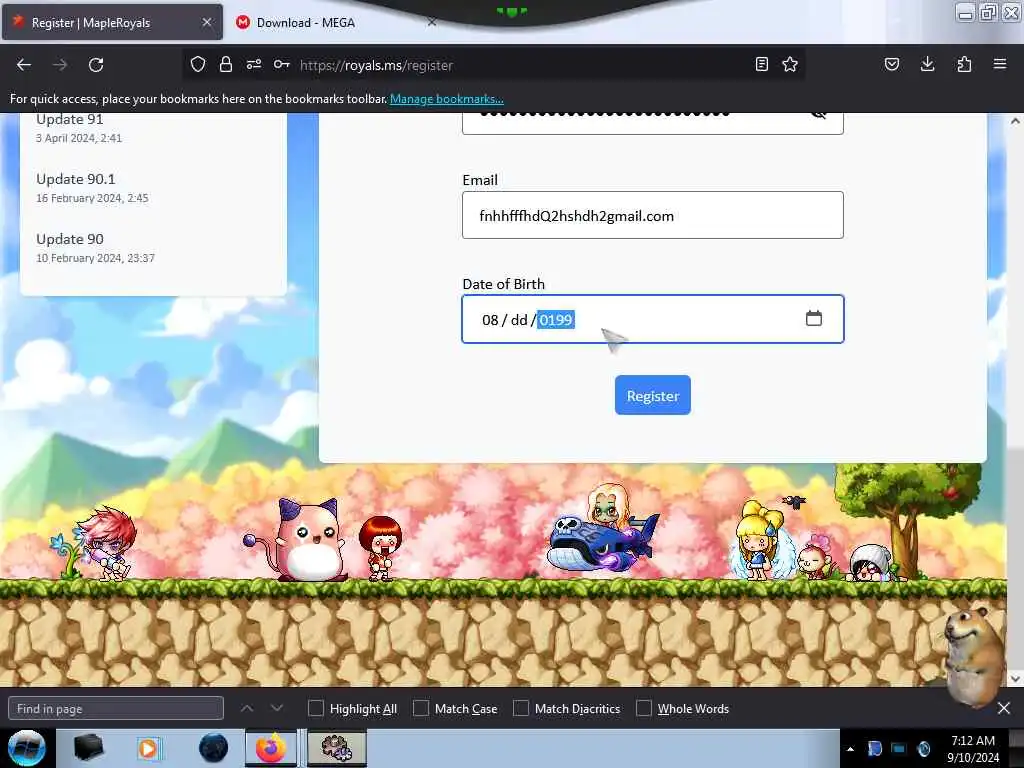Click the saved password key icon

[281, 64]
